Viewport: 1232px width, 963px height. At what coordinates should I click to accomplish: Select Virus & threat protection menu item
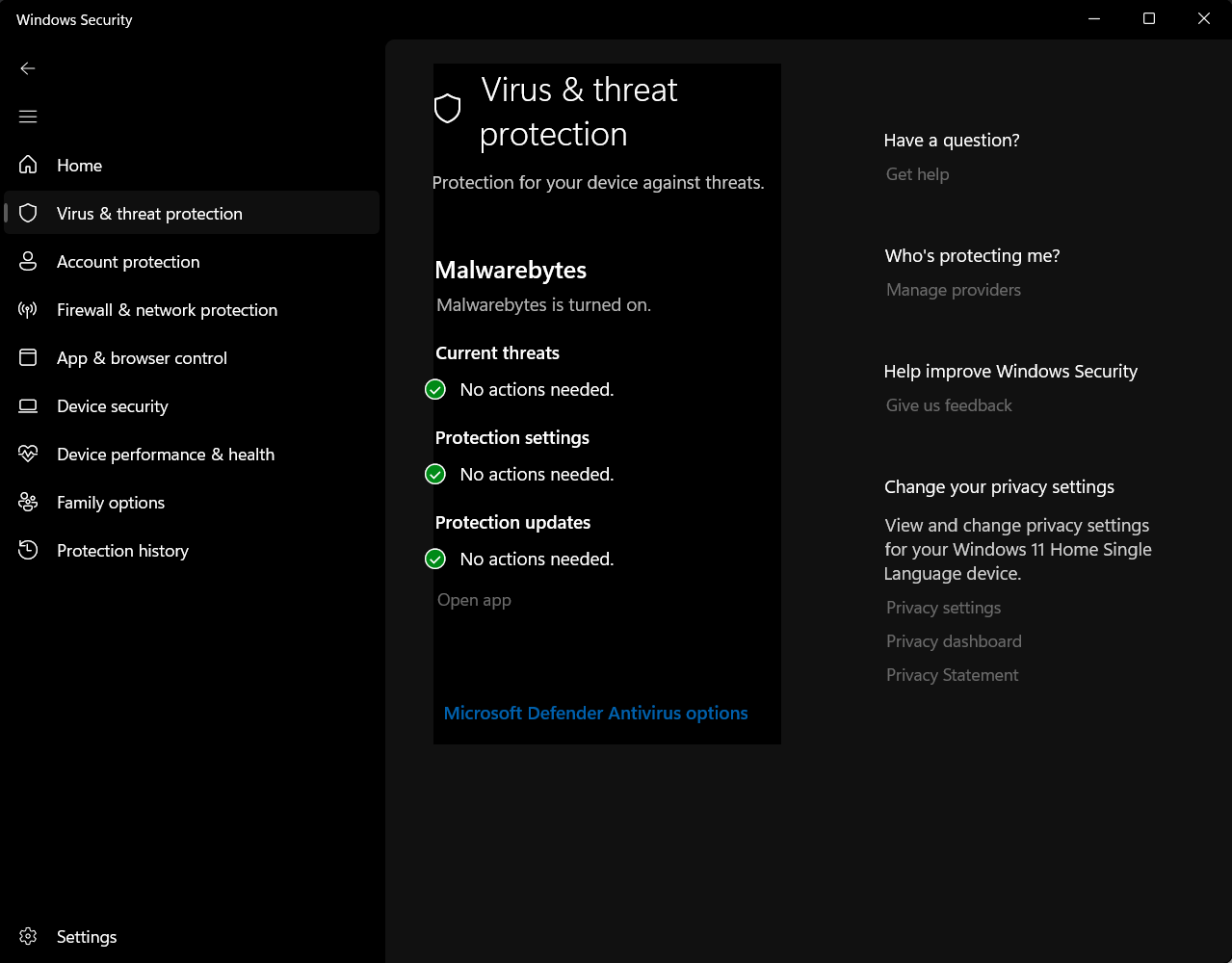pyautogui.click(x=149, y=214)
